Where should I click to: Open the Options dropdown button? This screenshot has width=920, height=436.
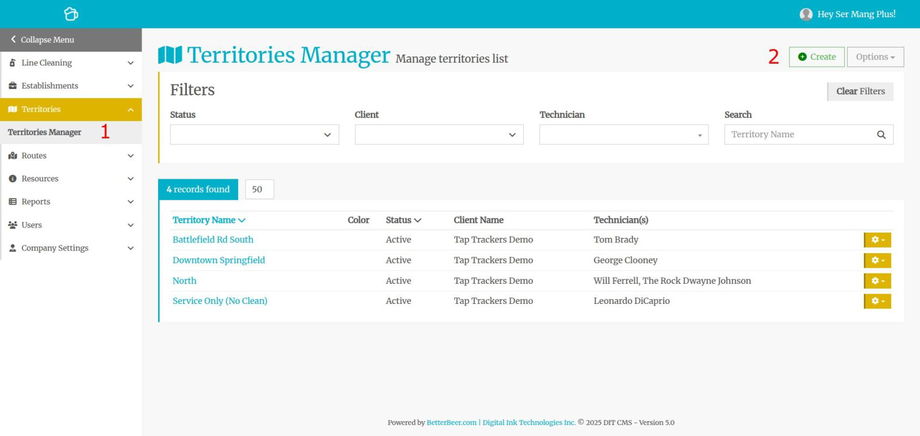coord(875,57)
